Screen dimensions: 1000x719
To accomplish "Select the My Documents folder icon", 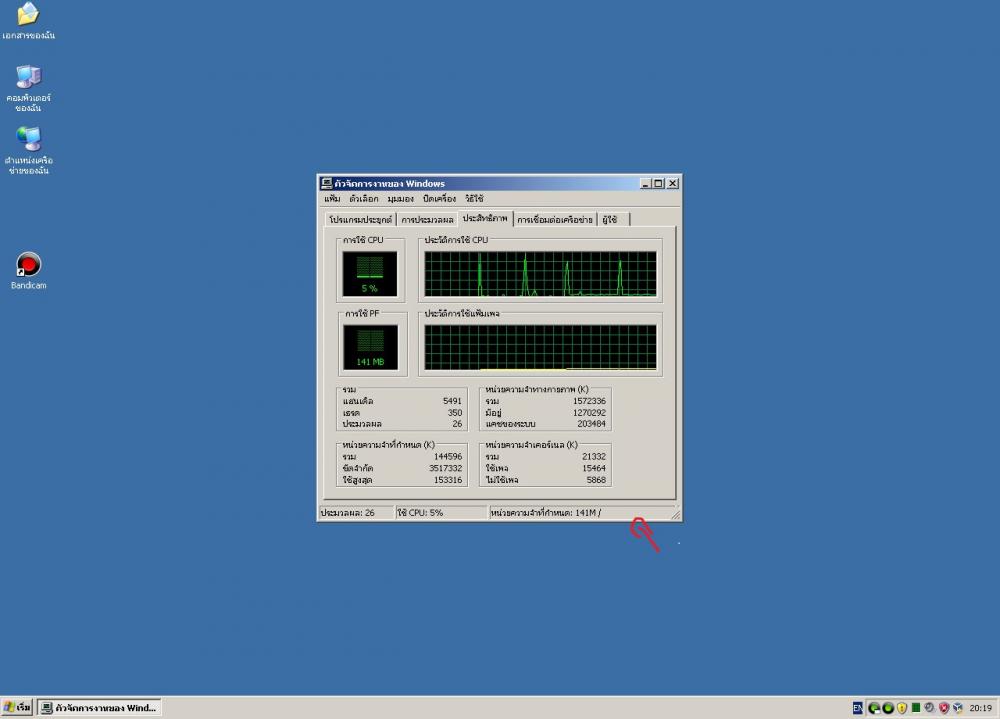I will pyautogui.click(x=28, y=15).
